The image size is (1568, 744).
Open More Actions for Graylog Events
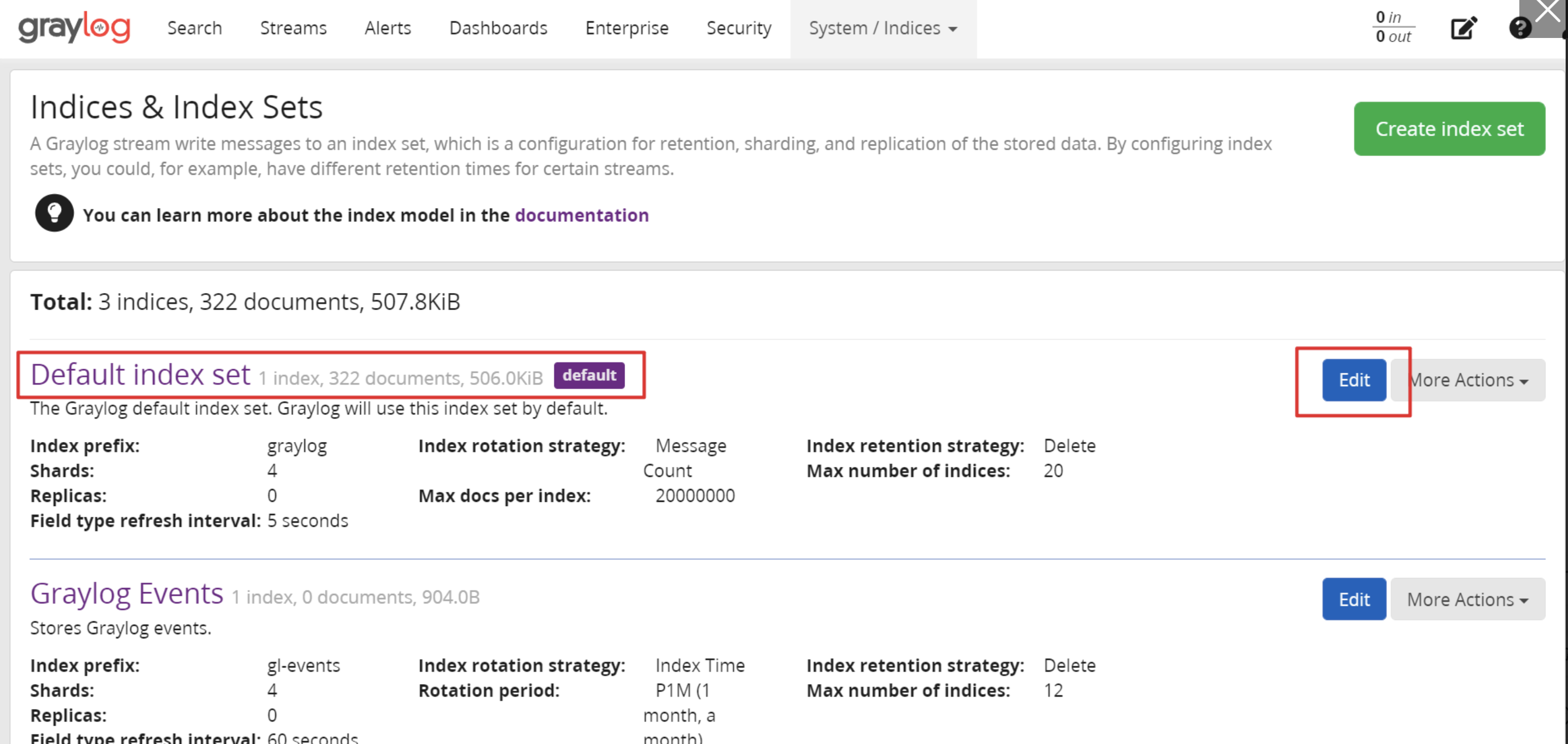click(1467, 599)
